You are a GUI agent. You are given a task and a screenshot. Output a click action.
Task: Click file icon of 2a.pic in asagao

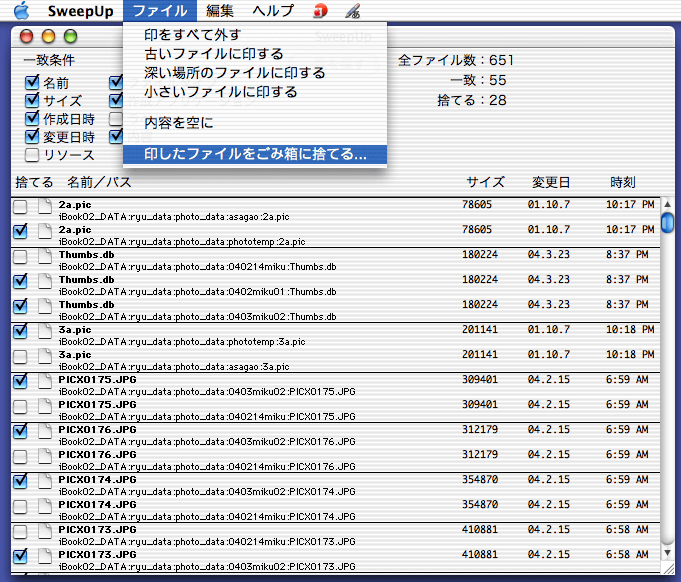45,207
